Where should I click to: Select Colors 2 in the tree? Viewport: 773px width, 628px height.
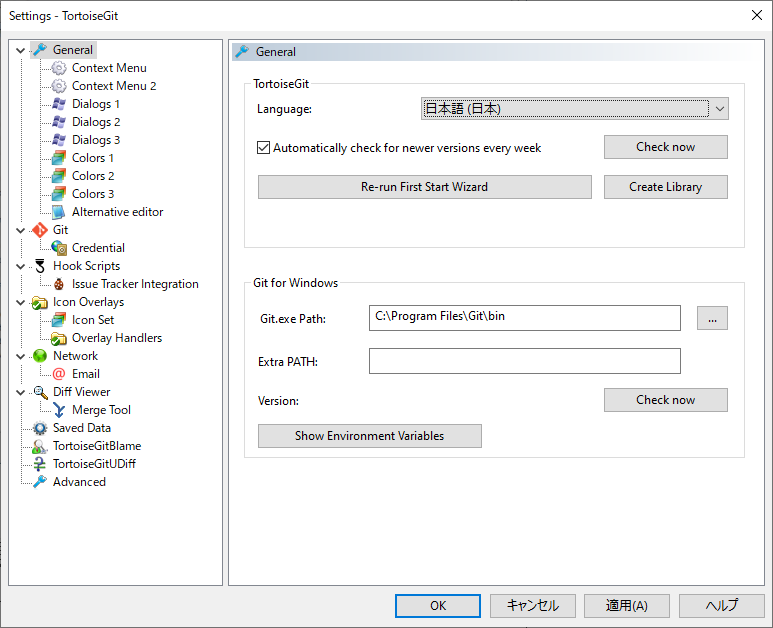93,176
